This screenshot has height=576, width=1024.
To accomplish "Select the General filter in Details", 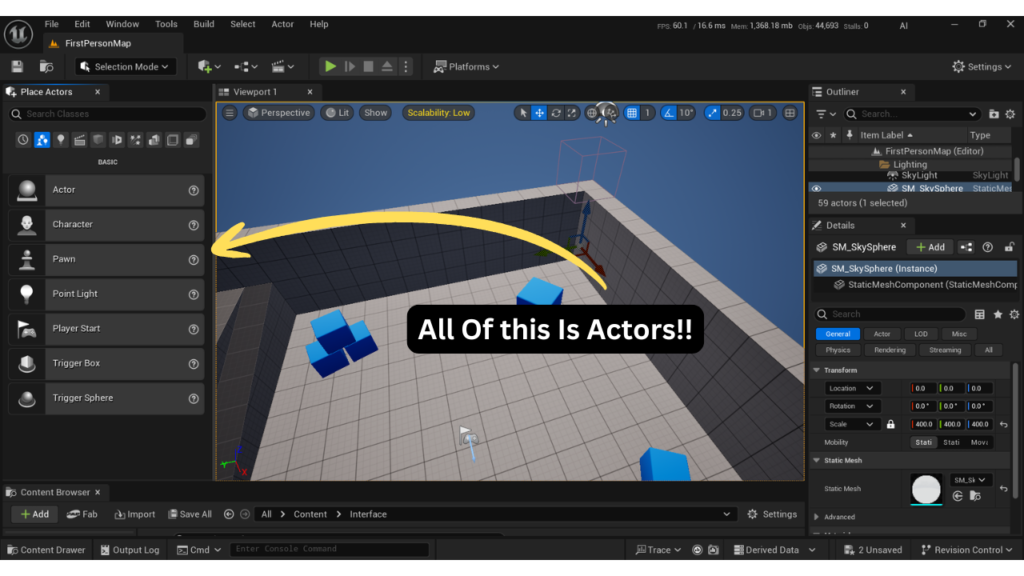I will click(x=838, y=334).
